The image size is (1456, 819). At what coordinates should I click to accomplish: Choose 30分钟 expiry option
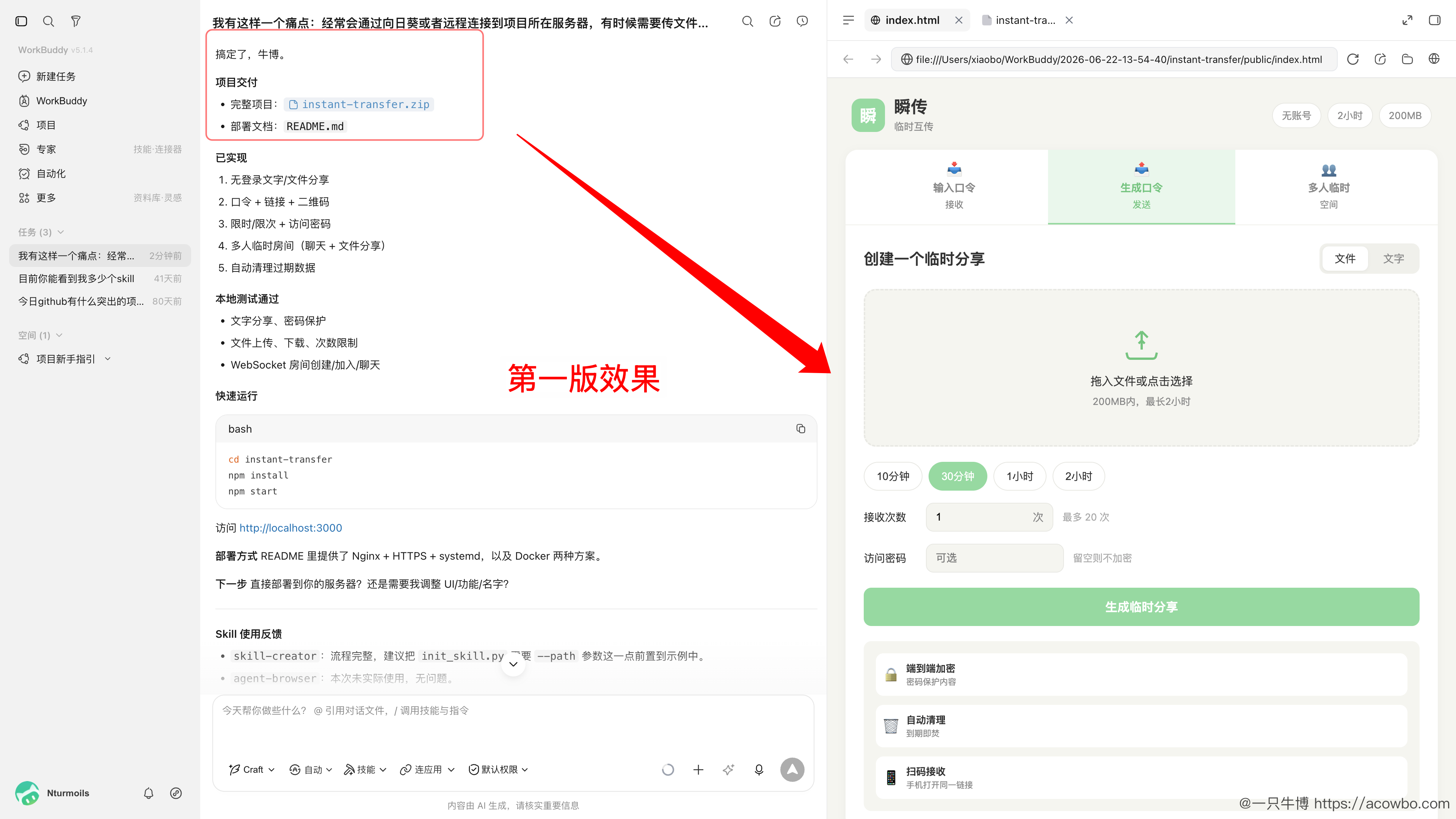(957, 477)
